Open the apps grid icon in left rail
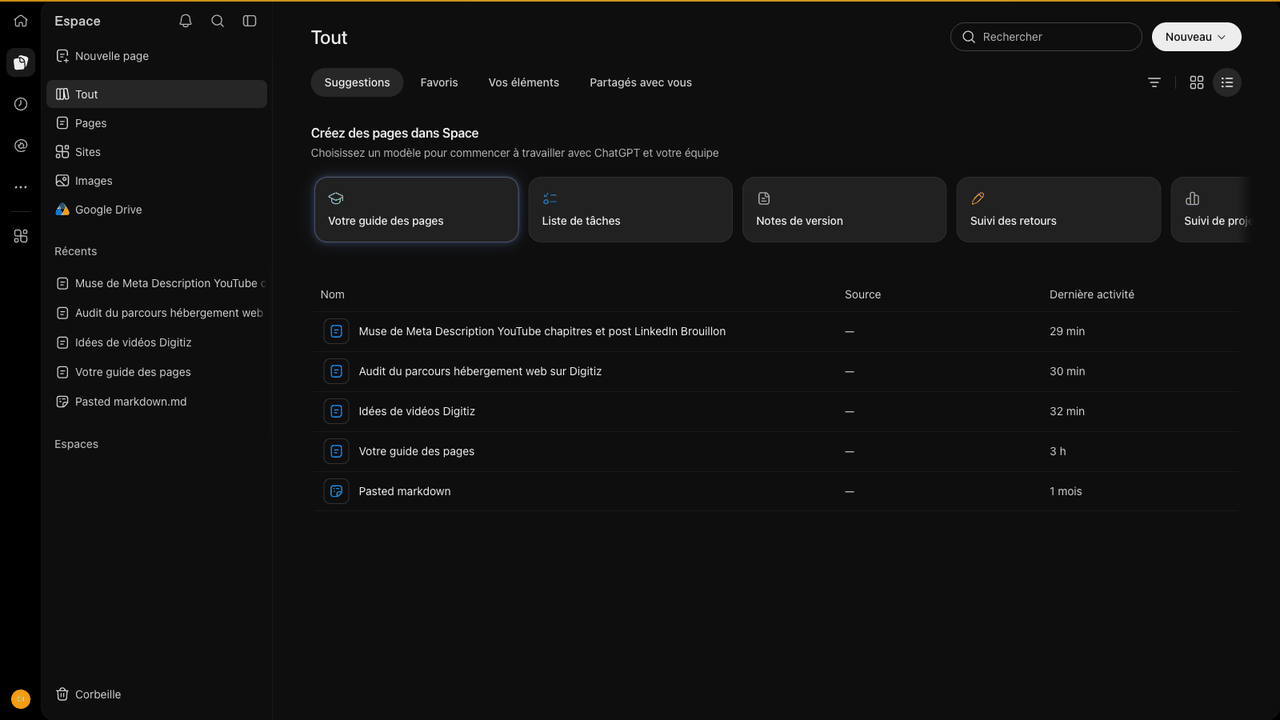Viewport: 1280px width, 720px height. tap(20, 236)
